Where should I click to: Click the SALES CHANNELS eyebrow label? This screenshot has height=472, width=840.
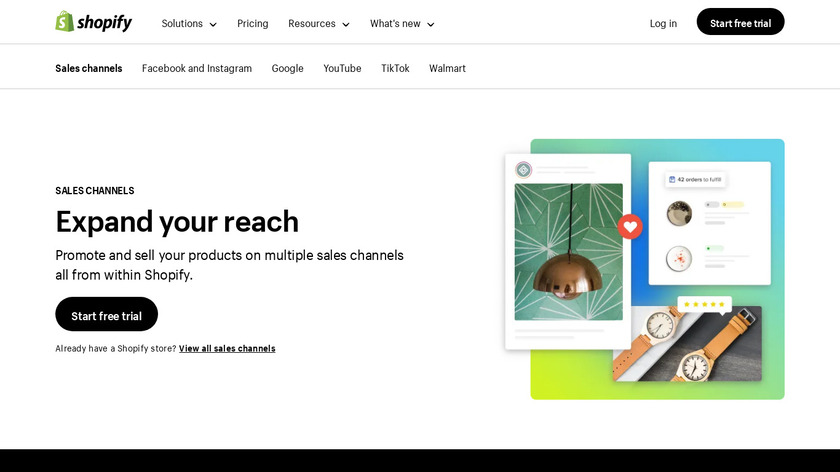(95, 191)
